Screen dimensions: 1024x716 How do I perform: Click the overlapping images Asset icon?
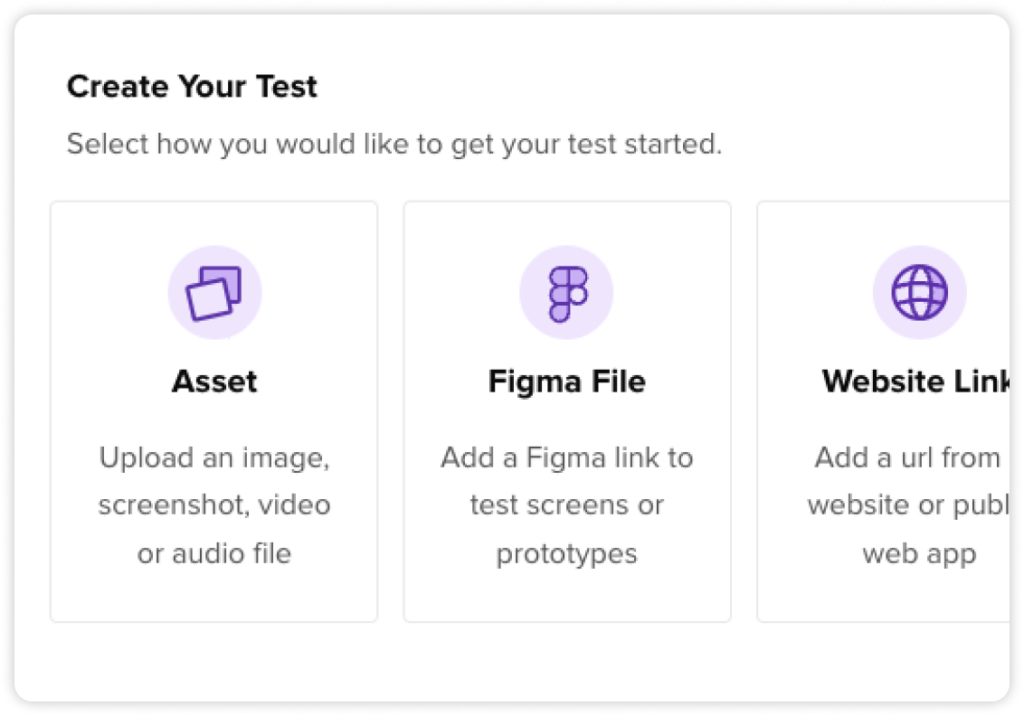[213, 291]
